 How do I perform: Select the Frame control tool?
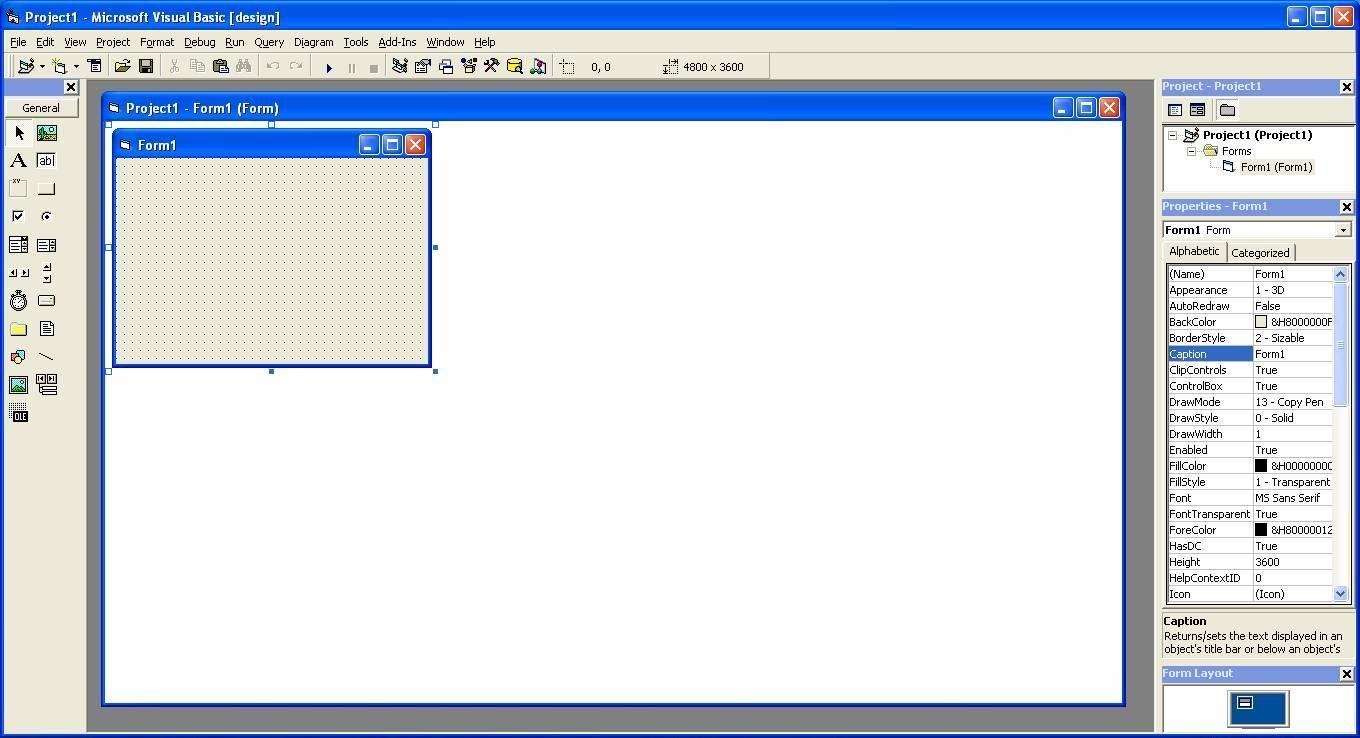pos(19,189)
